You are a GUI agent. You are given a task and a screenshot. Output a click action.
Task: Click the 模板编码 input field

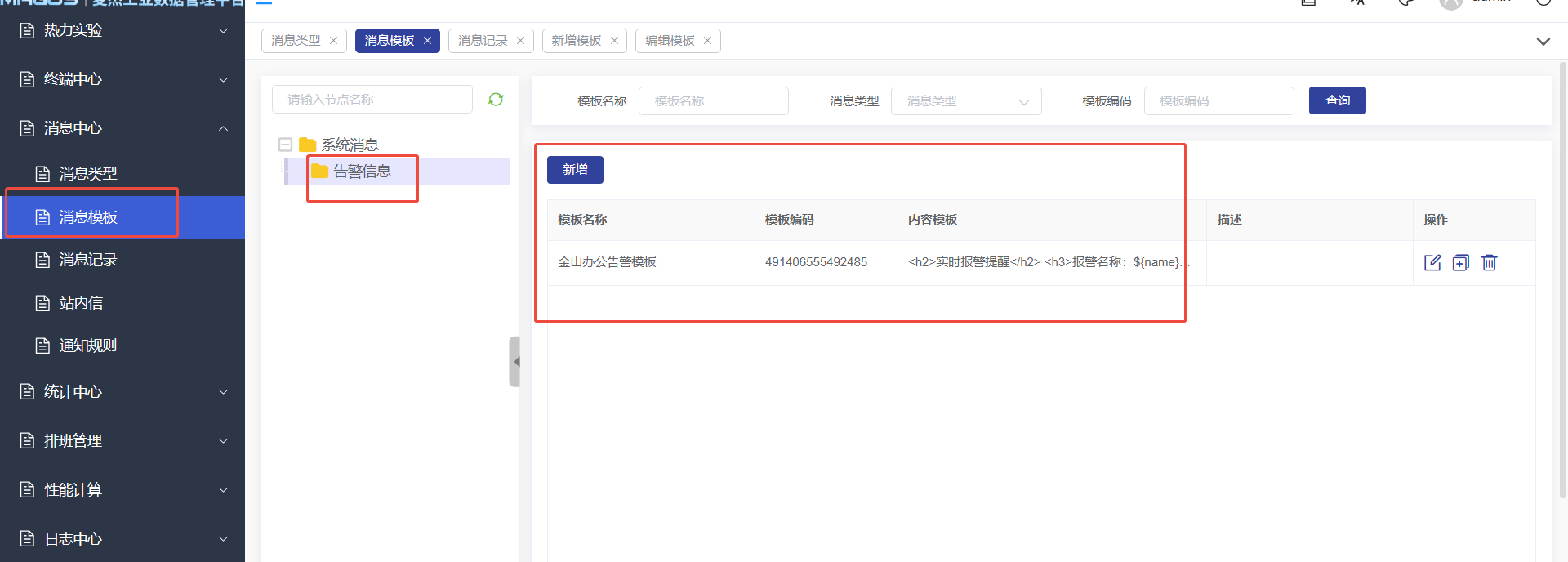(x=1218, y=101)
